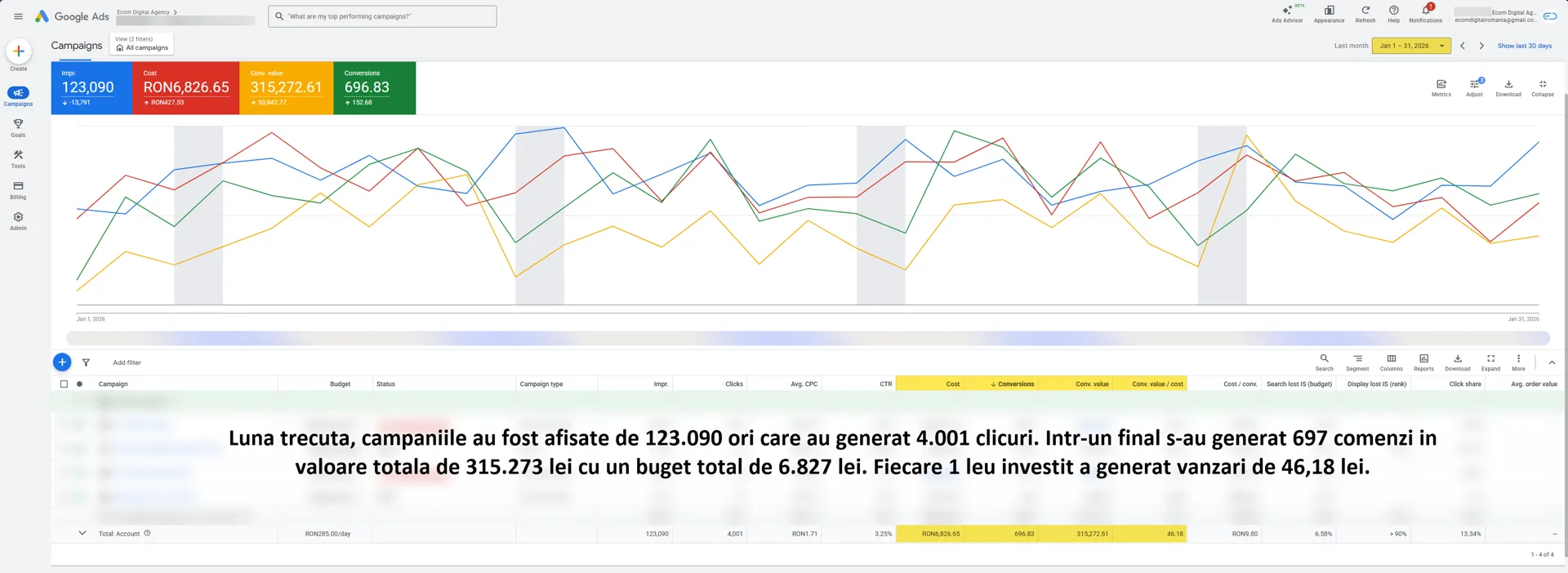
Task: Open the Notifications bell
Action: [1425, 11]
